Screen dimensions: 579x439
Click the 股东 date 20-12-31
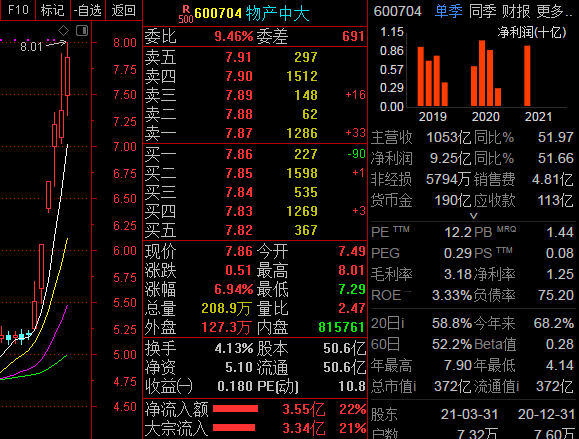[x=546, y=414]
